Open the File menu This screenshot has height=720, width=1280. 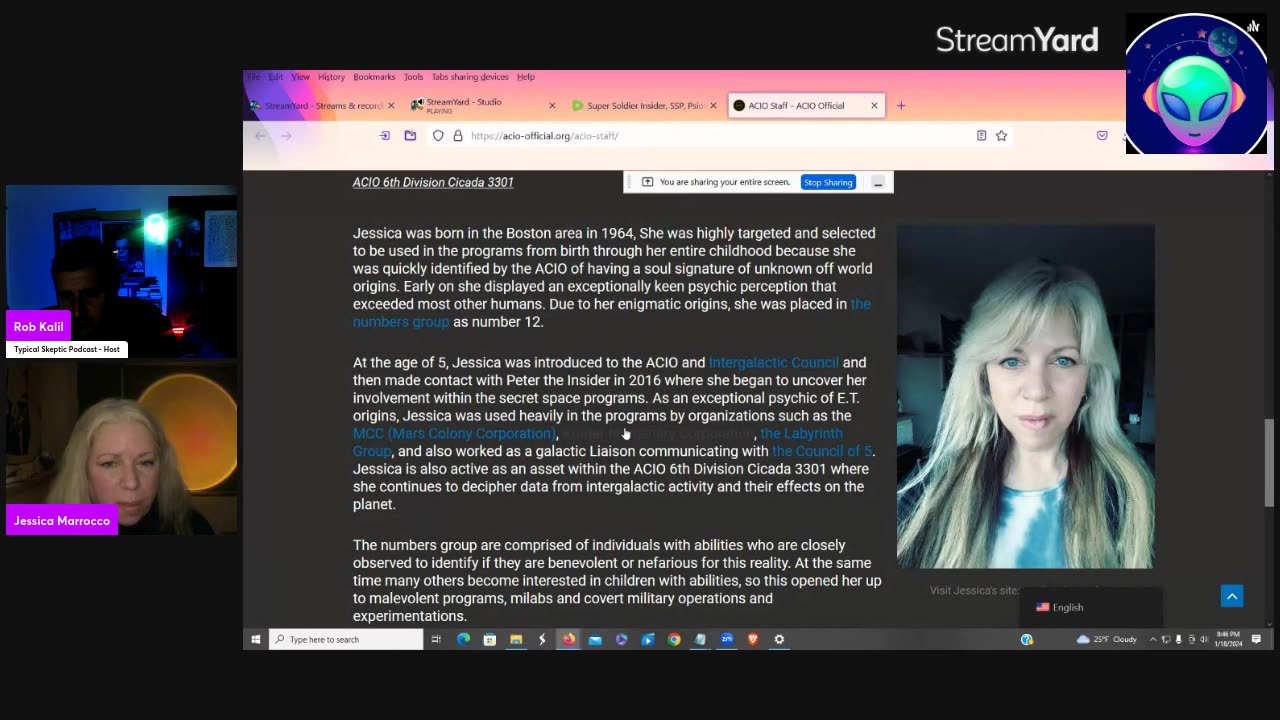point(254,77)
